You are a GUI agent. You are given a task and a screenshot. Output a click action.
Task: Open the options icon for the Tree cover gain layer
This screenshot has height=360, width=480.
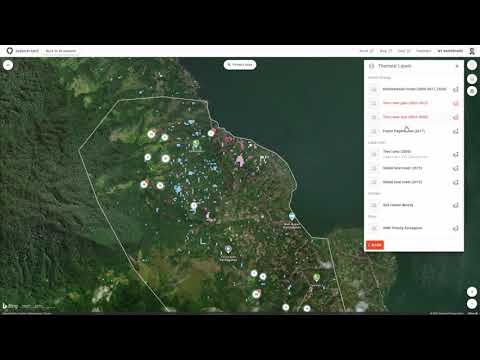click(456, 103)
